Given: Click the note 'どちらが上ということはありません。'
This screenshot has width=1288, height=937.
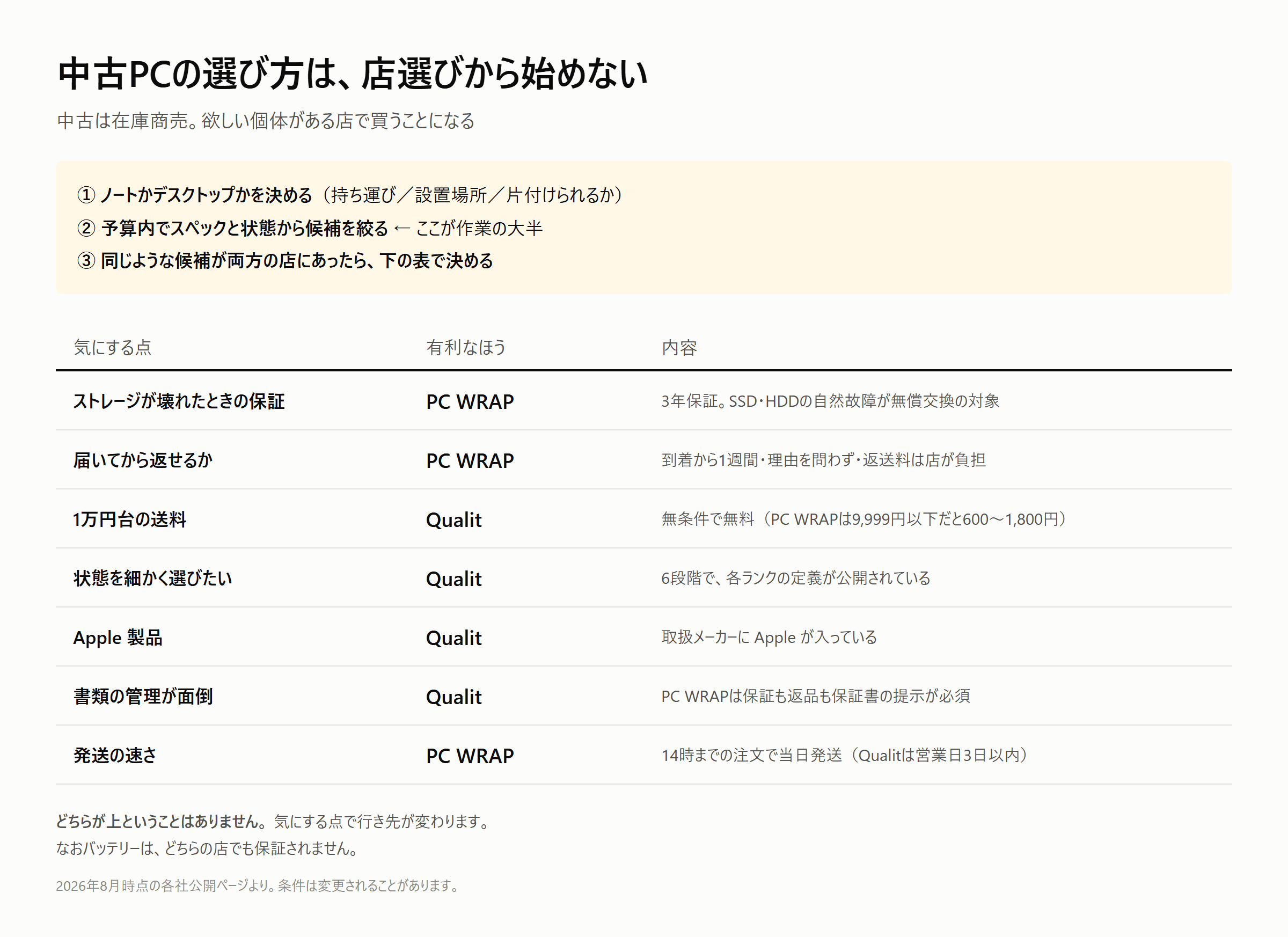Looking at the screenshot, I should [162, 821].
